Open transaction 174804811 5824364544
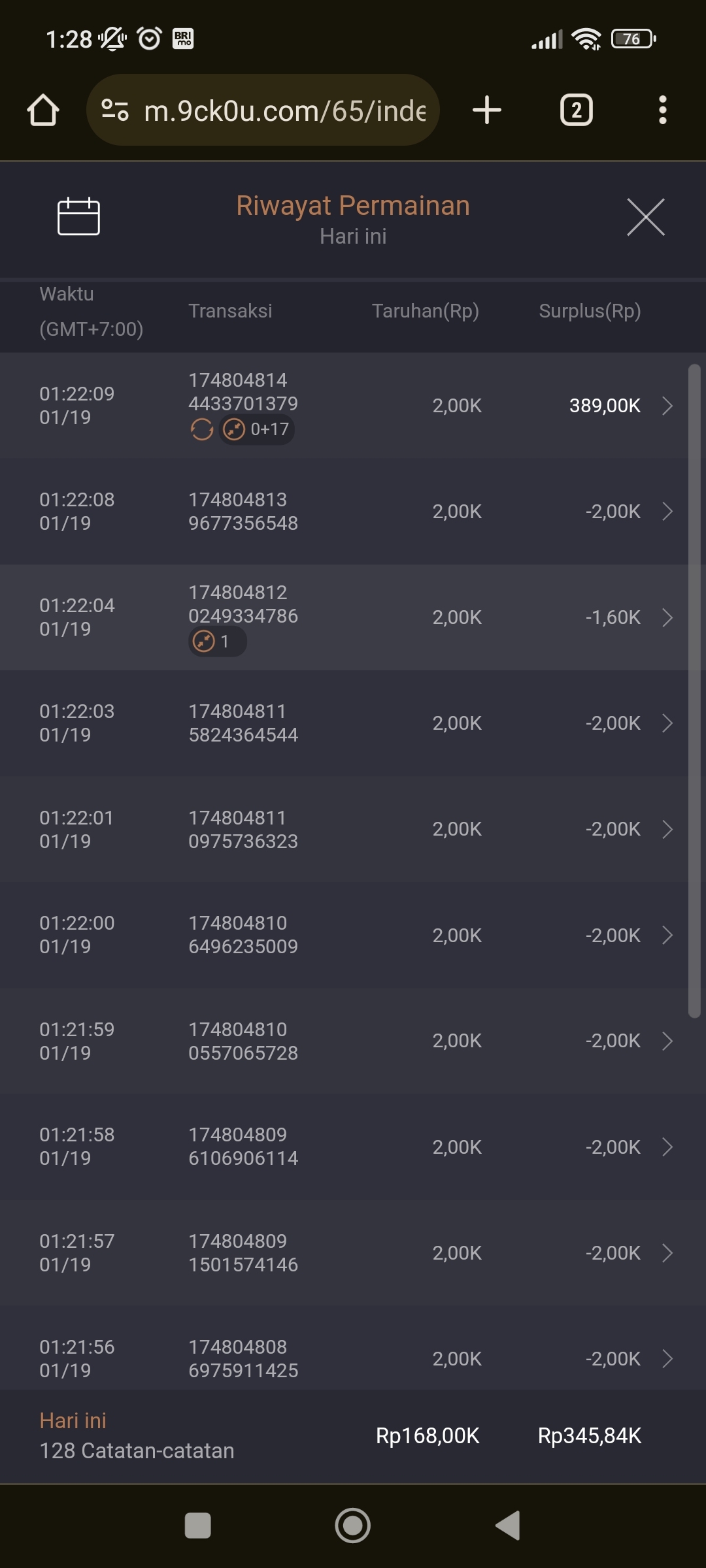The height and width of the screenshot is (1568, 706). (243, 723)
